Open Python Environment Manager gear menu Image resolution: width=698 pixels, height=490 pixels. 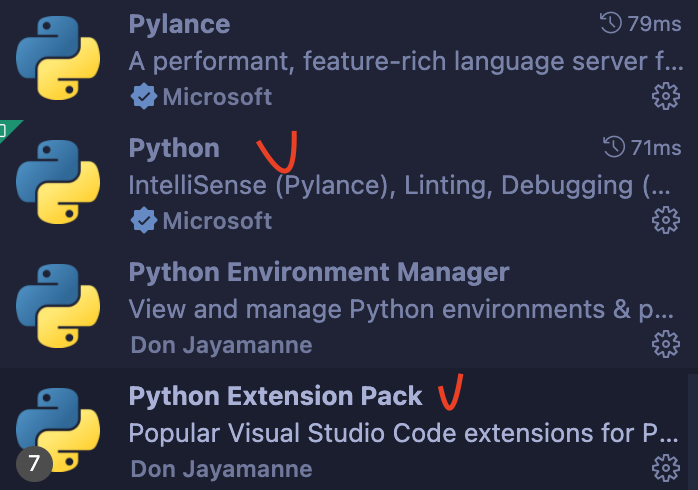pyautogui.click(x=666, y=344)
